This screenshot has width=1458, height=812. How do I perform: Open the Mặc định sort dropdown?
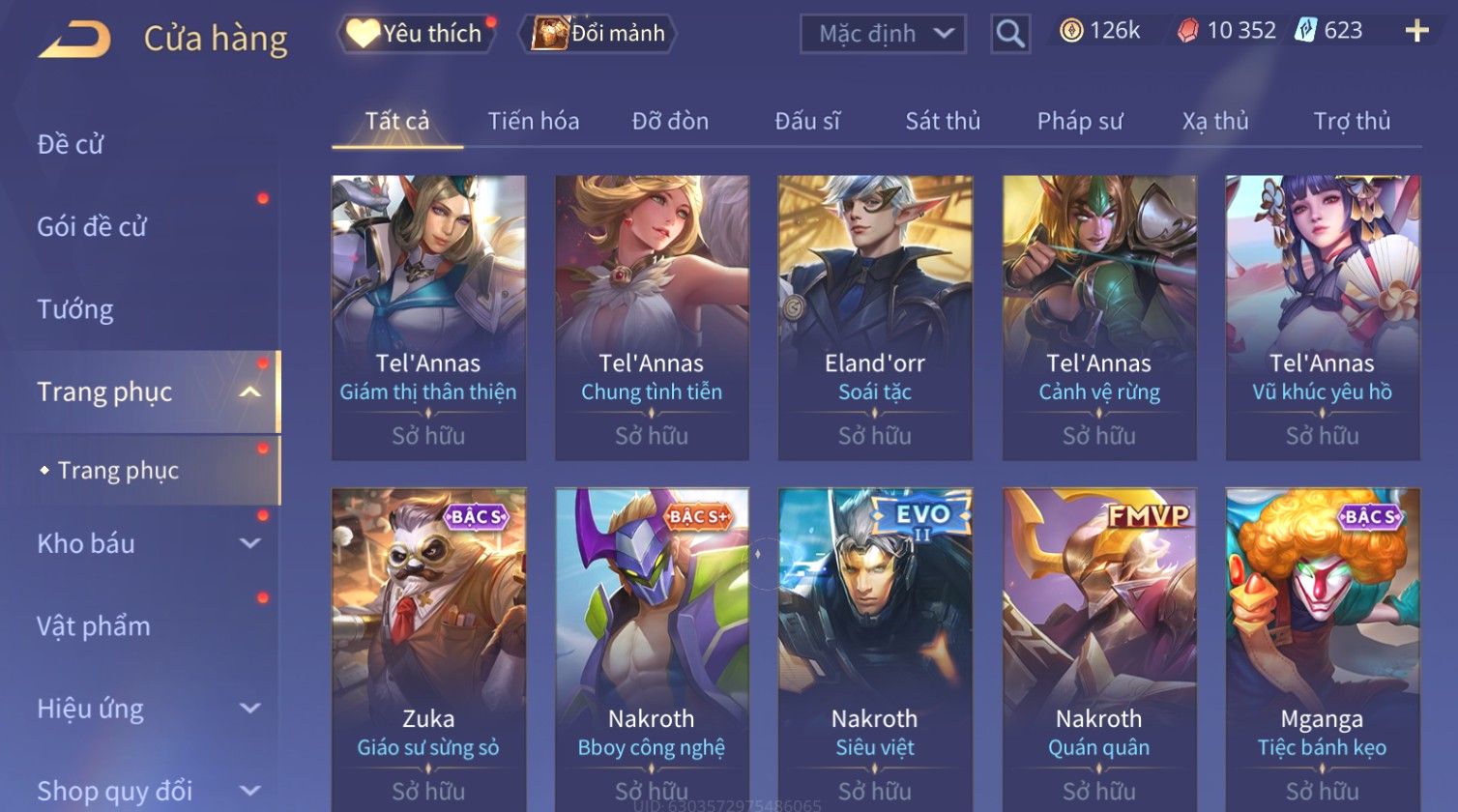[883, 34]
